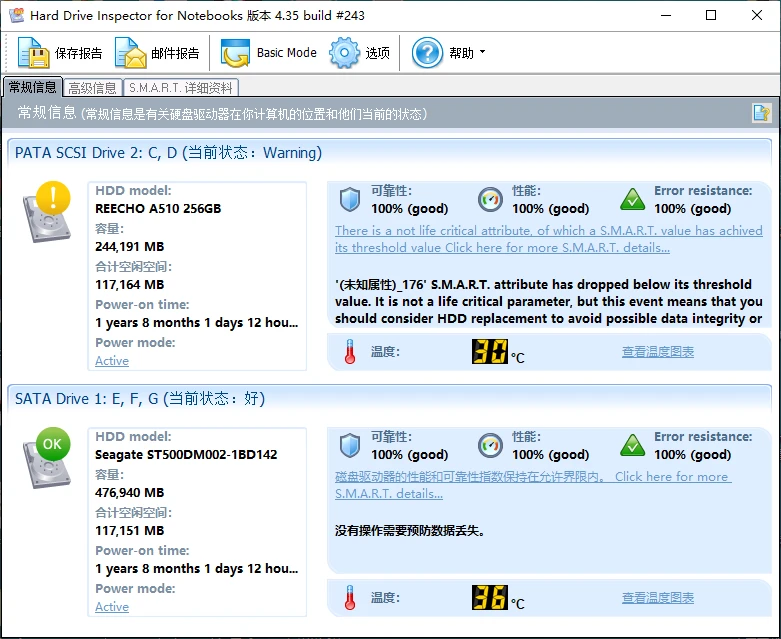Click the 117,151 MB free space value

point(130,530)
